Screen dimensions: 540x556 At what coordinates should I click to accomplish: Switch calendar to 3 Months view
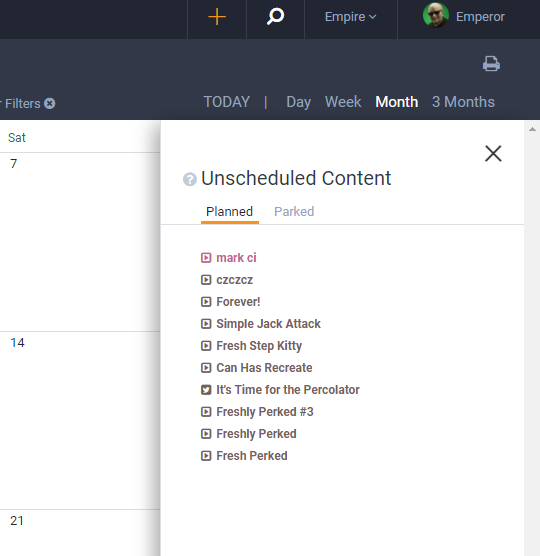tap(463, 102)
